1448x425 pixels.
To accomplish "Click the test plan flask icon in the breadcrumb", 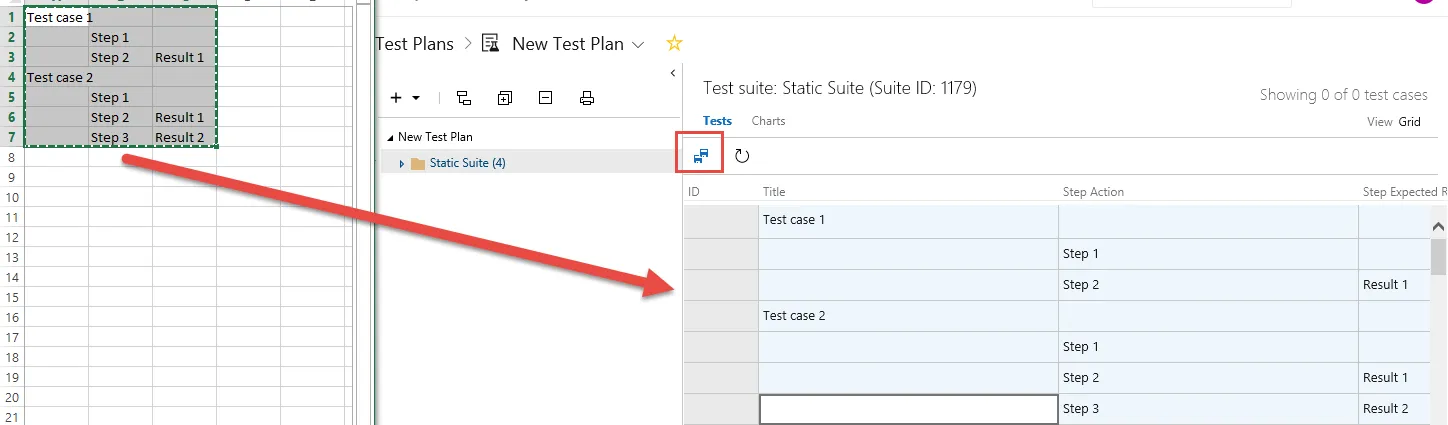I will (490, 43).
